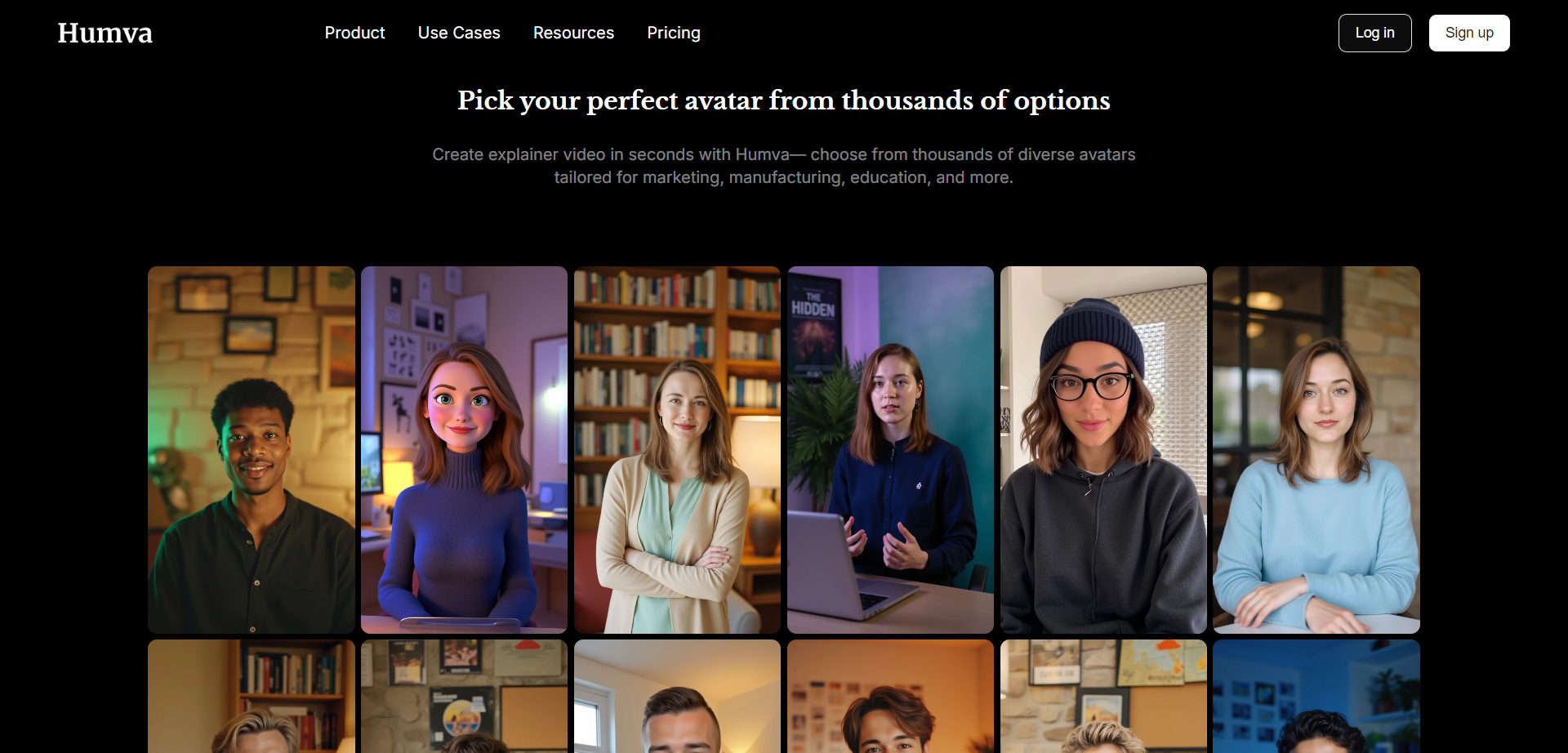Select the second-row man by the window avatar
This screenshot has height=753, width=1568.
(677, 696)
